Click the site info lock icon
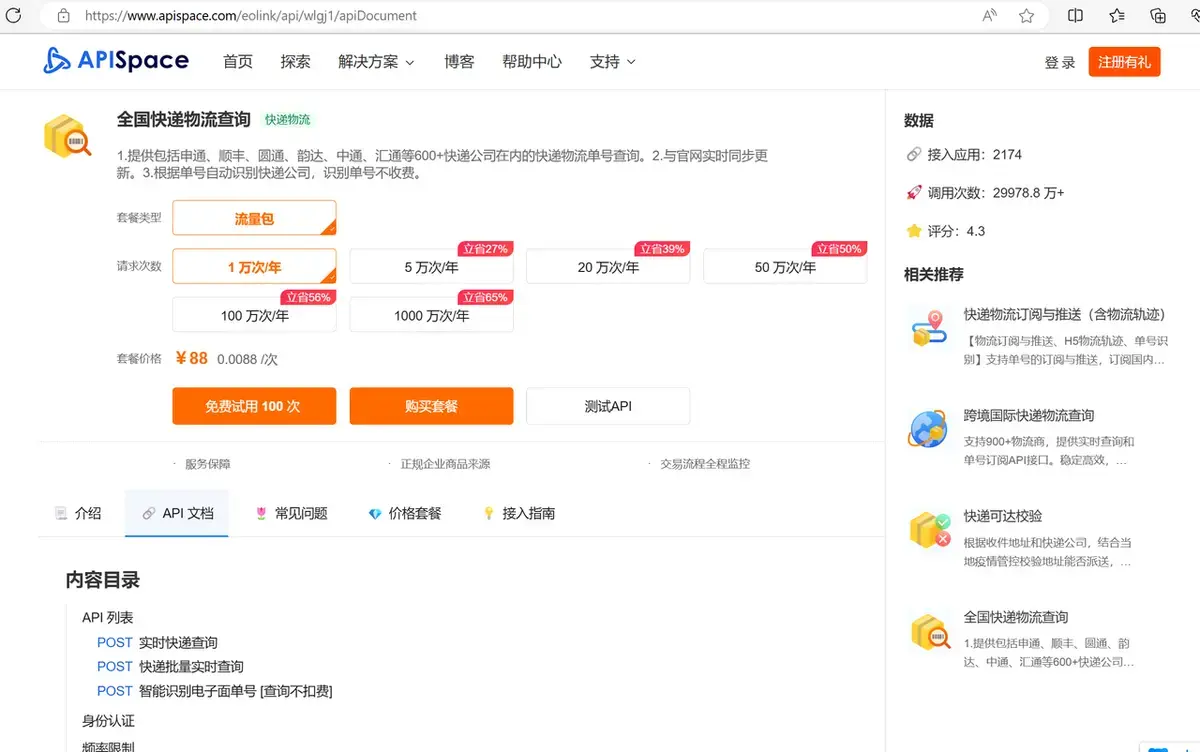 pos(64,16)
